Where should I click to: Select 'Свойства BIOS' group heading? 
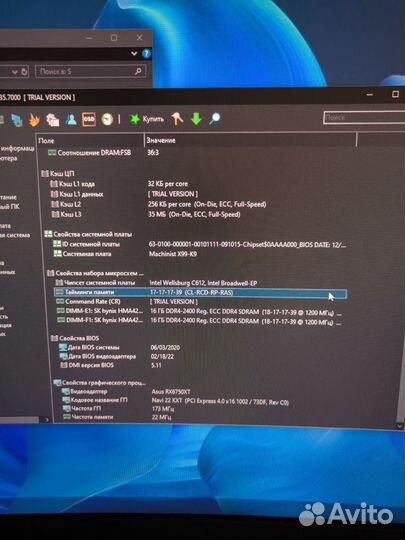pos(75,338)
